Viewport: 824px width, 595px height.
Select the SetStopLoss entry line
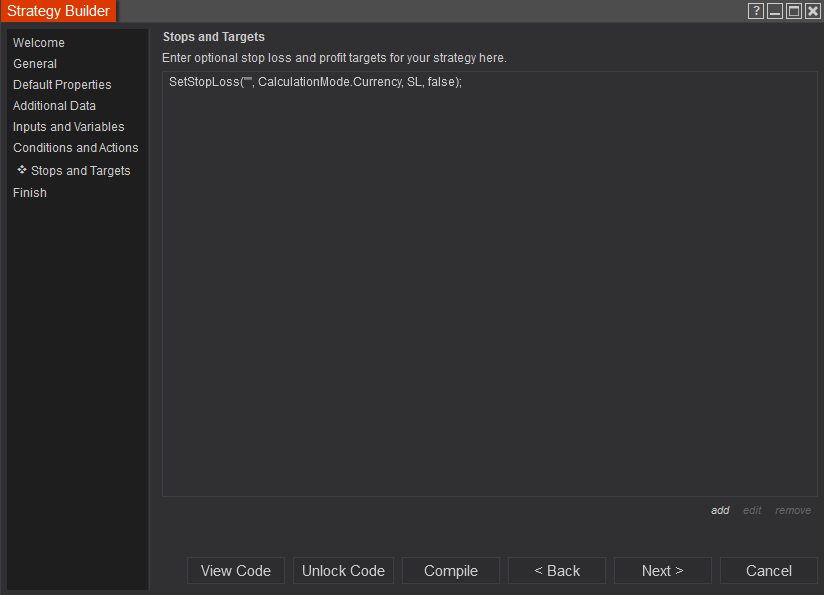tap(315, 82)
